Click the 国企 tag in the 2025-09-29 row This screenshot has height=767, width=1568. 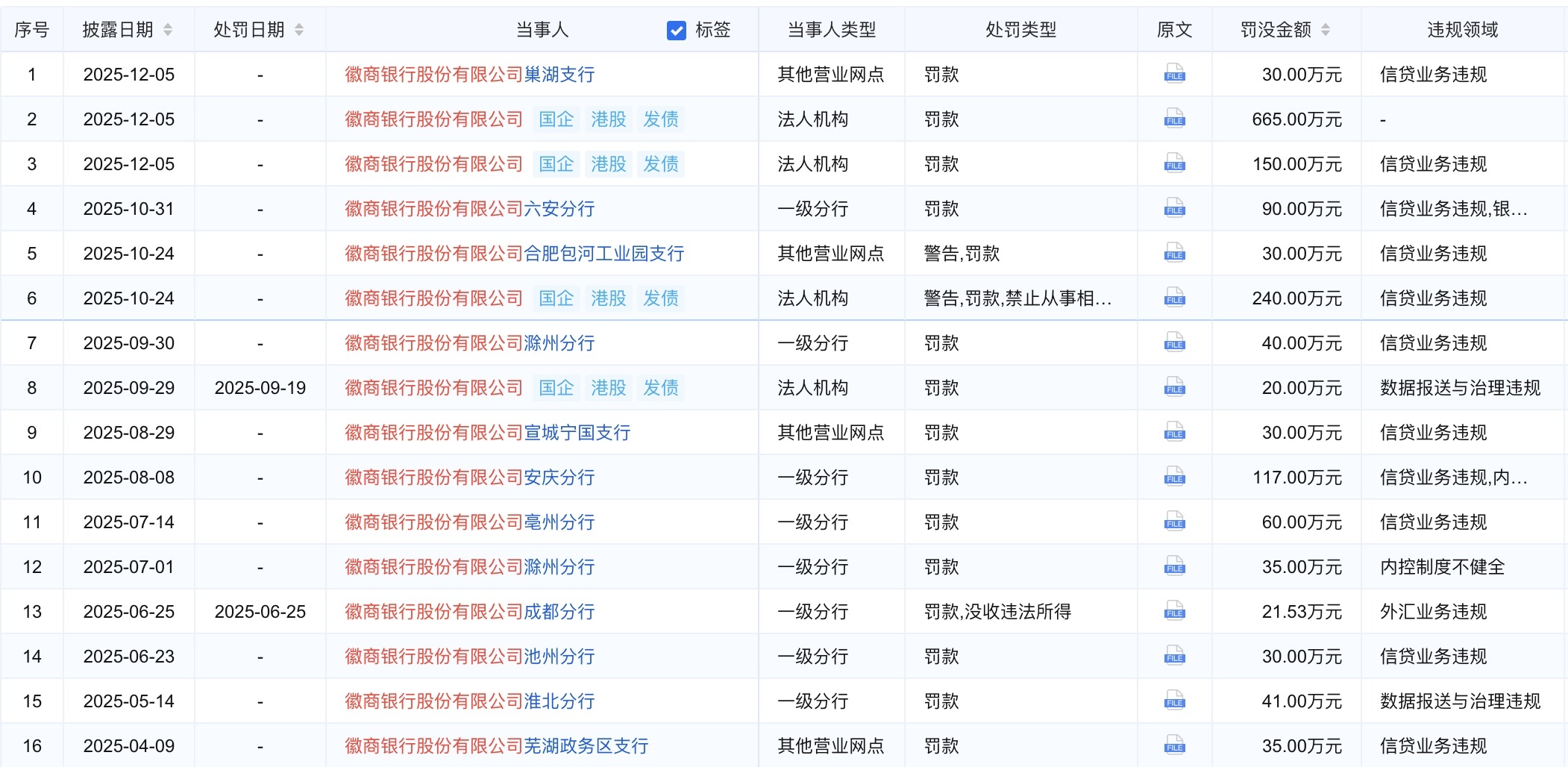point(556,388)
